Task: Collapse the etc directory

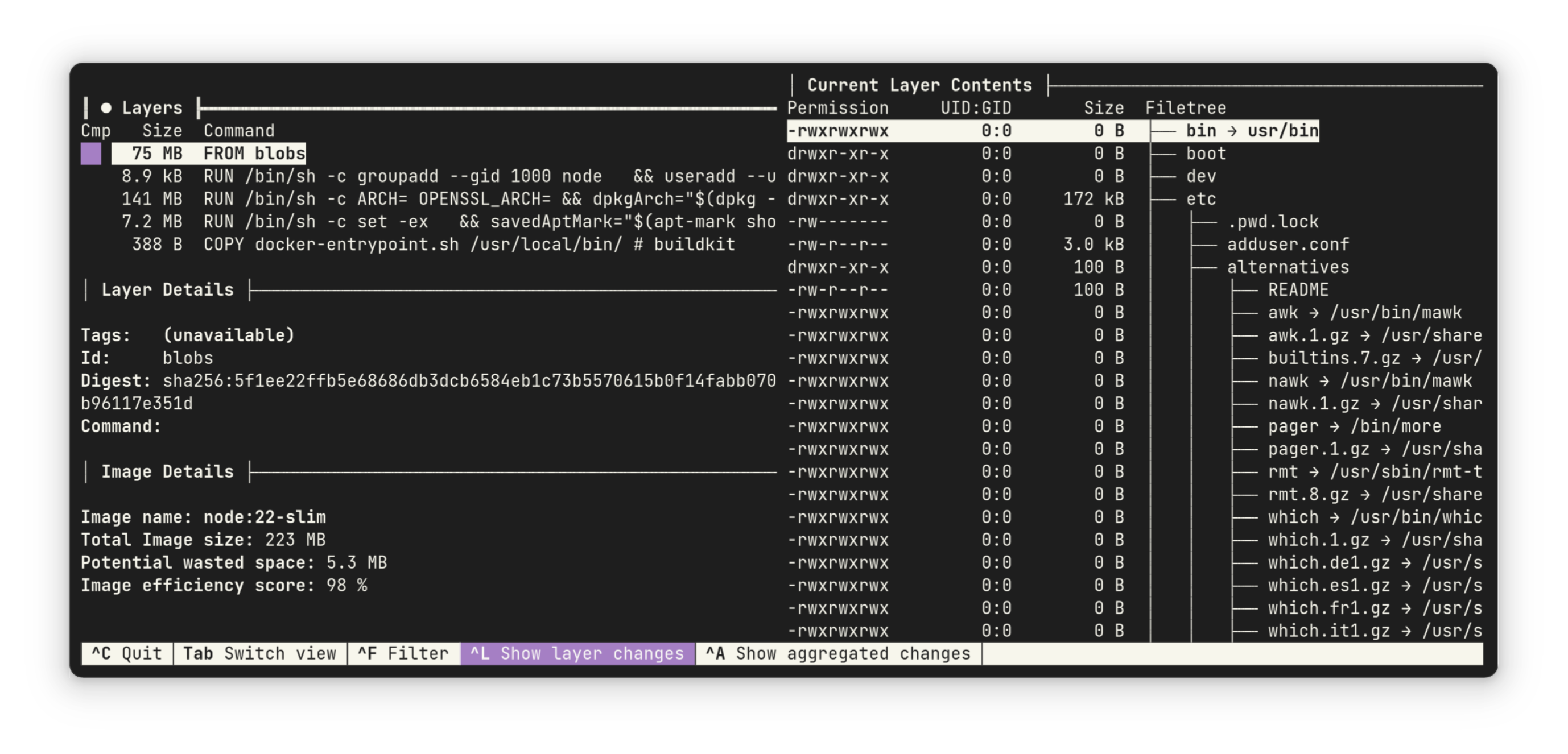Action: (x=1202, y=198)
